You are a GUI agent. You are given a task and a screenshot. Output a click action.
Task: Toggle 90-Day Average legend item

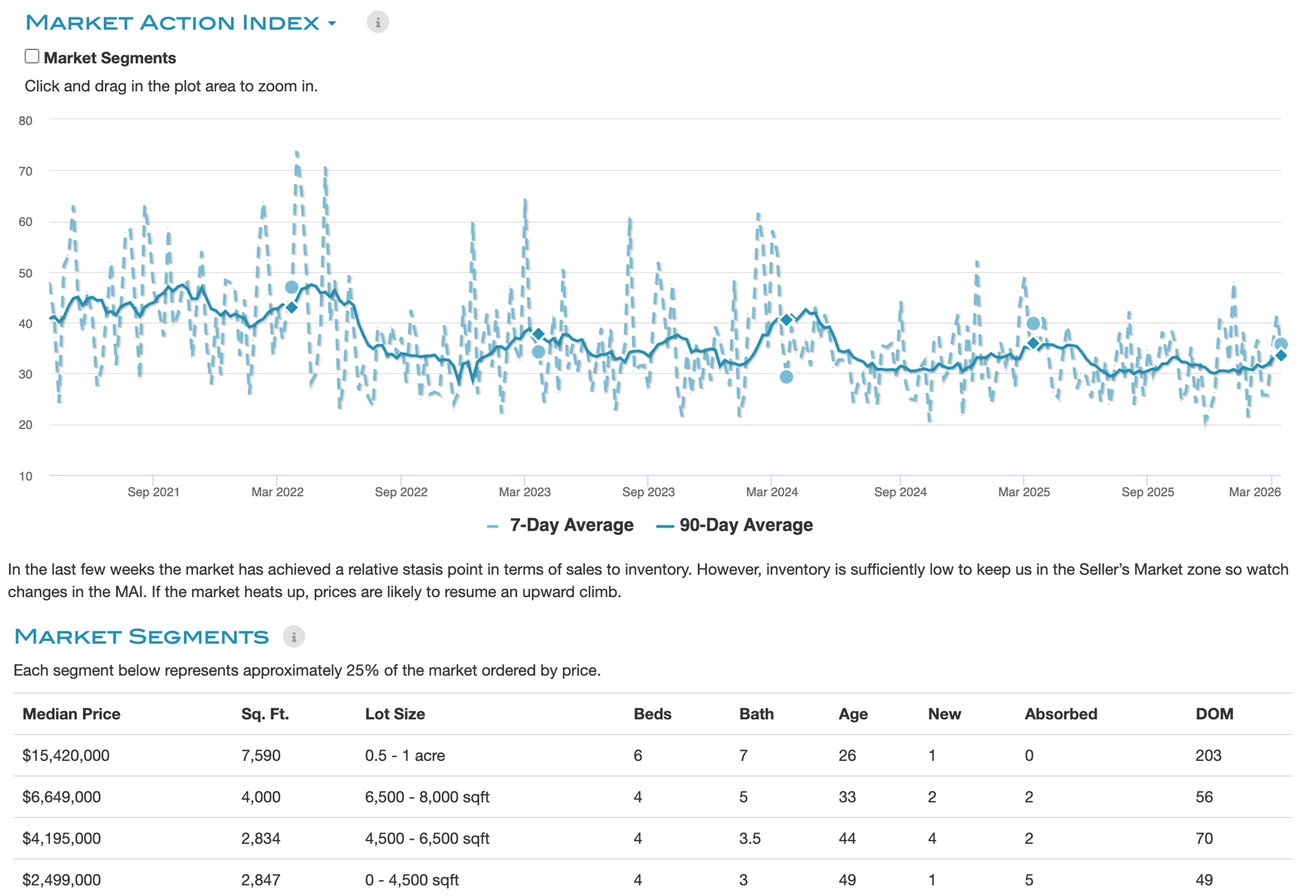[x=746, y=526]
